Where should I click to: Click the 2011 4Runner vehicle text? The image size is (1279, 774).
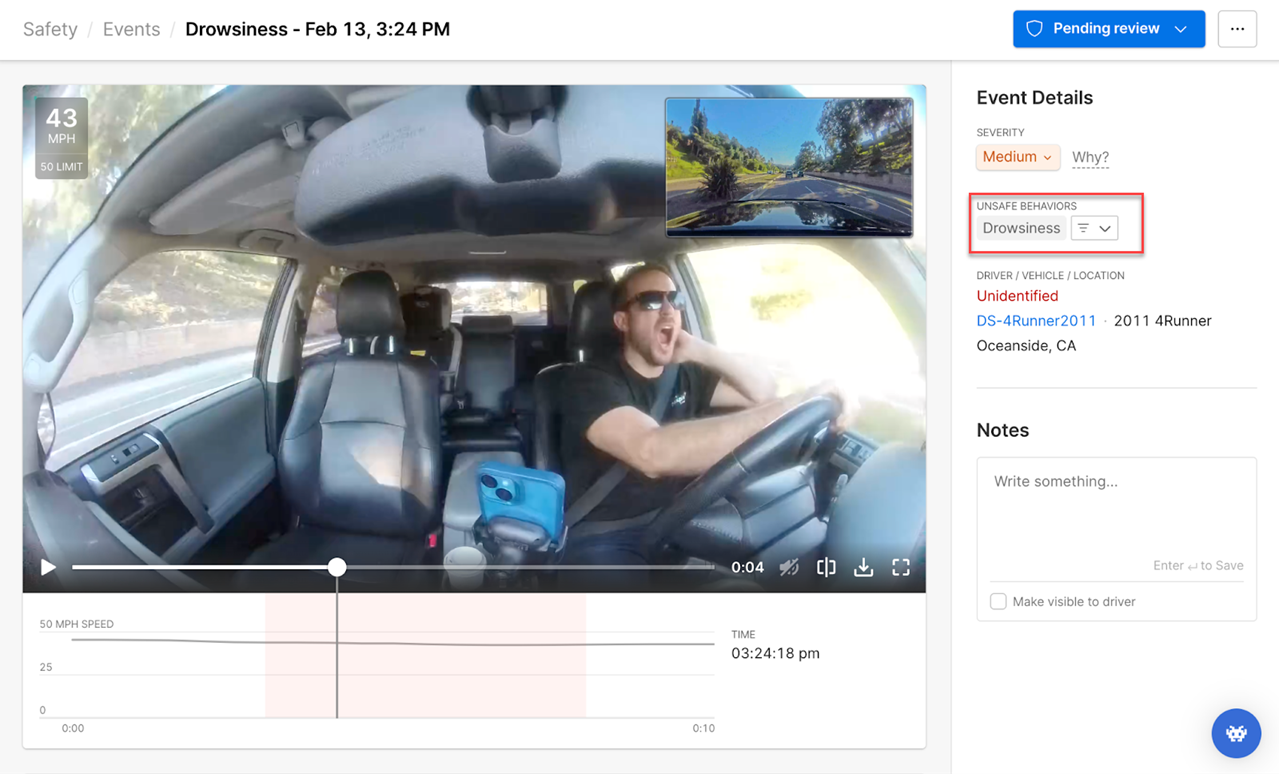1162,321
